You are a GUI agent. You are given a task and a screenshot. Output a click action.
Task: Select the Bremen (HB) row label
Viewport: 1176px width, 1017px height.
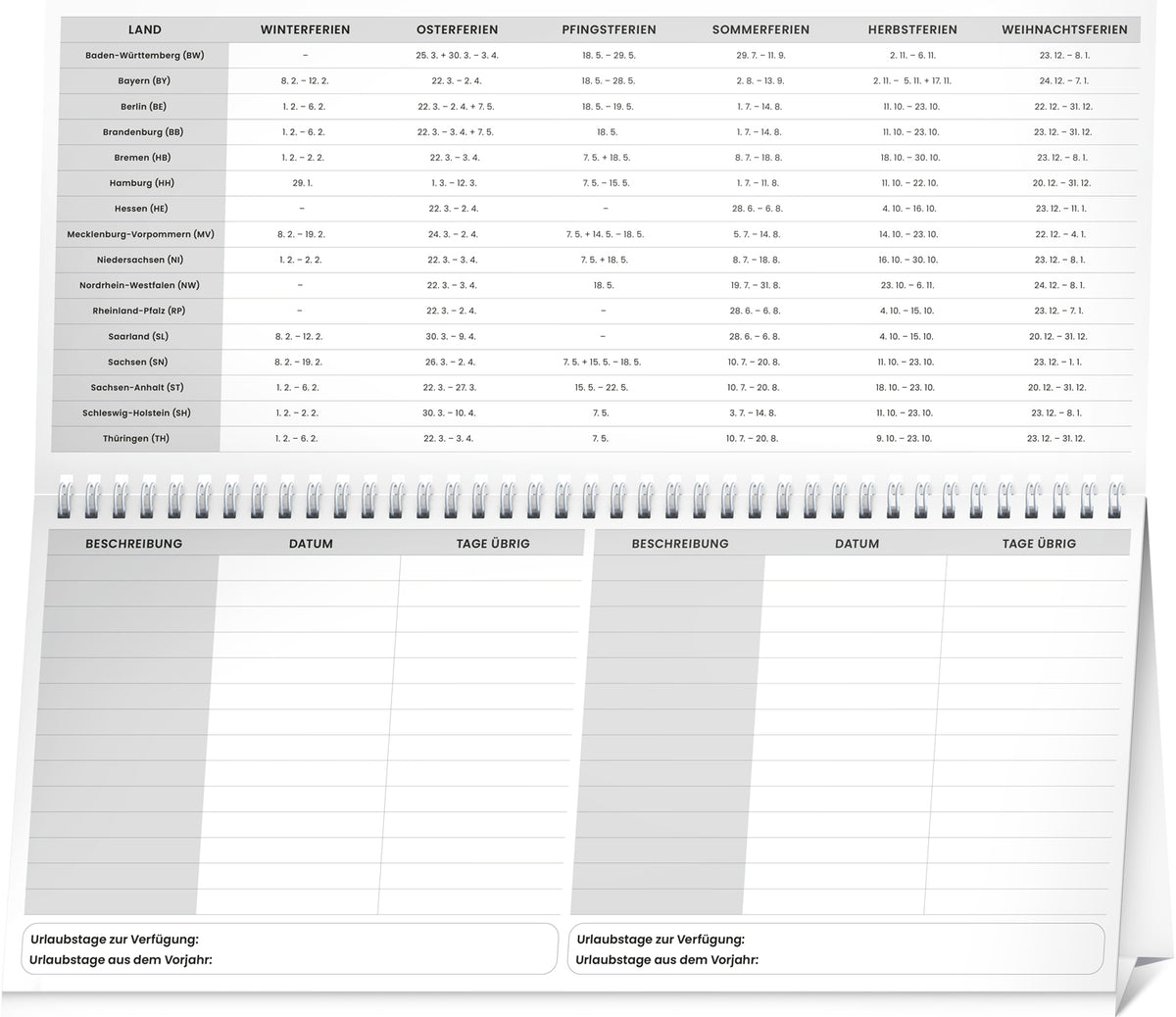[142, 158]
